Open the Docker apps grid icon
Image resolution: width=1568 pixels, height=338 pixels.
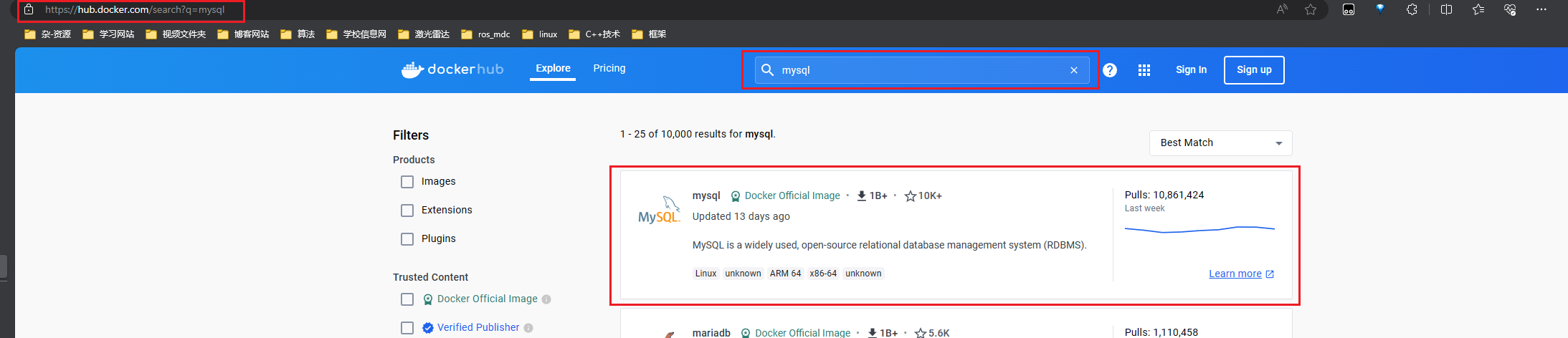click(x=1144, y=70)
